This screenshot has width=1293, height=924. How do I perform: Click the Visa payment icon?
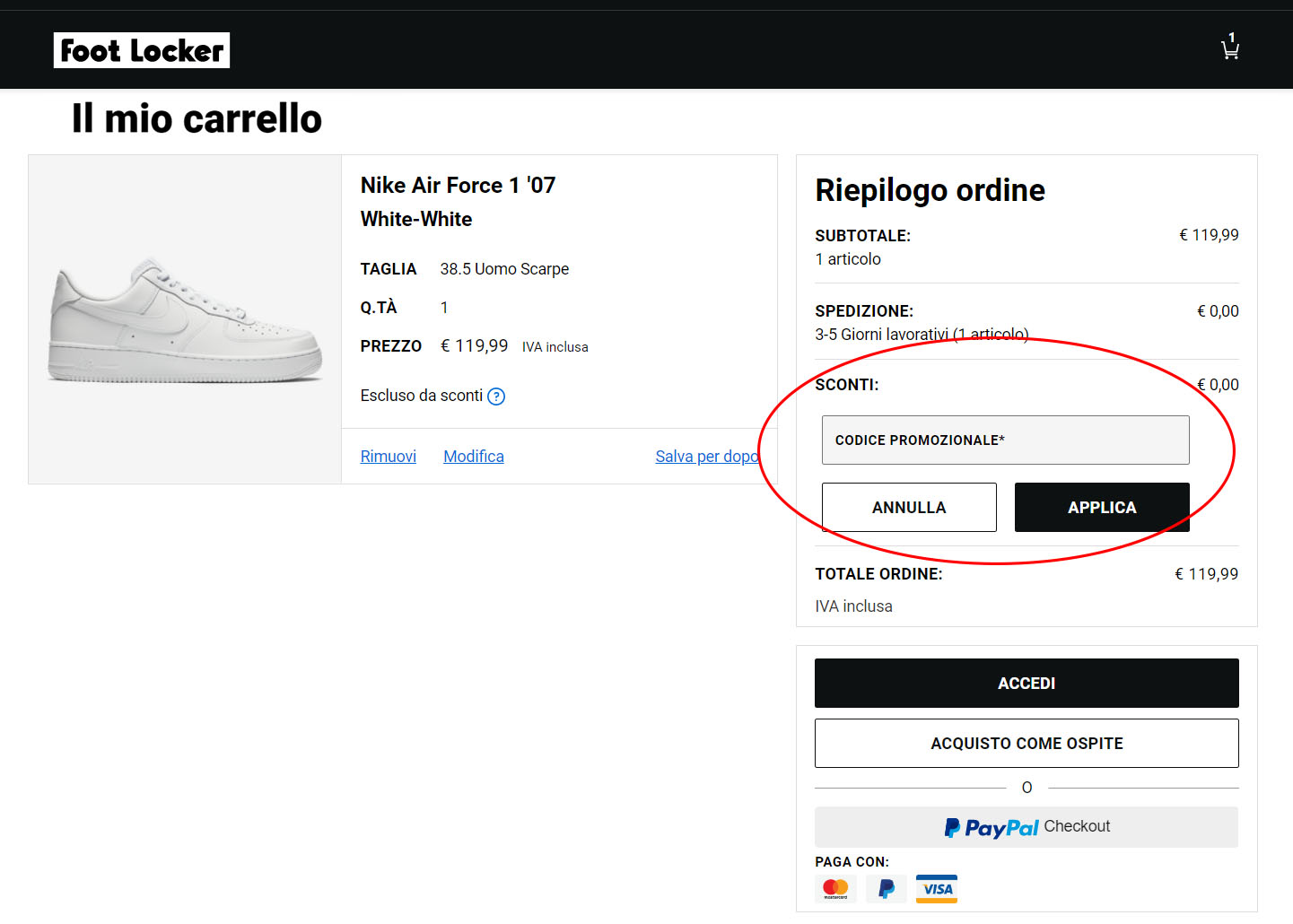(x=936, y=888)
